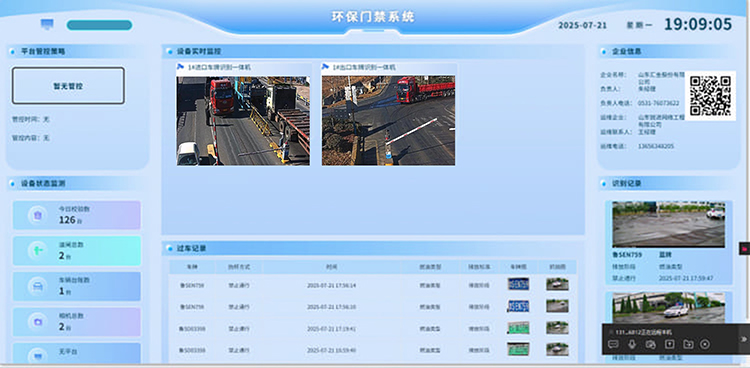This screenshot has height=368, width=750.
Task: Click the monitor icon in top-left header
Action: (x=47, y=24)
